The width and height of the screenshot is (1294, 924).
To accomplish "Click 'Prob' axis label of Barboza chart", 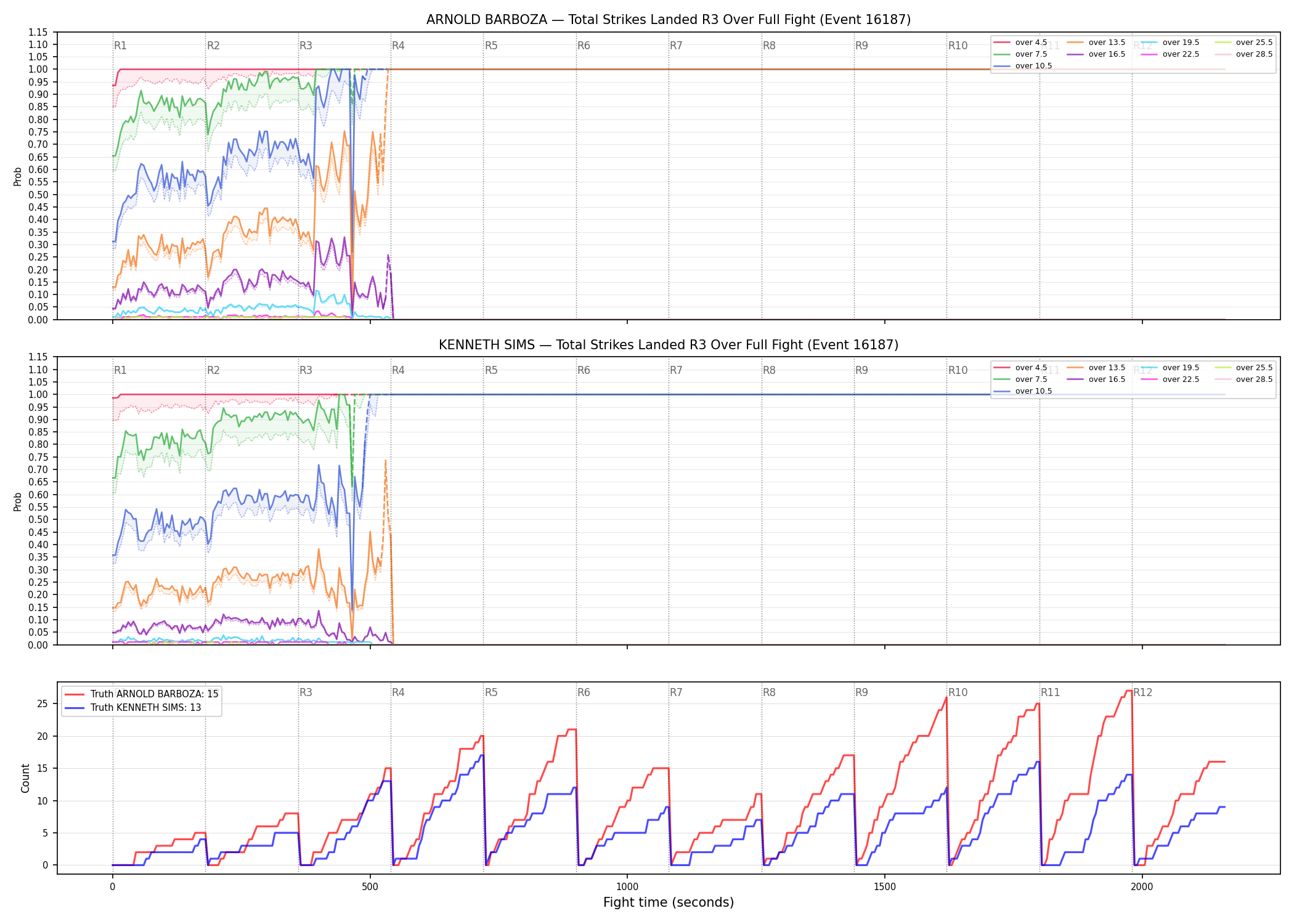I will (x=18, y=177).
